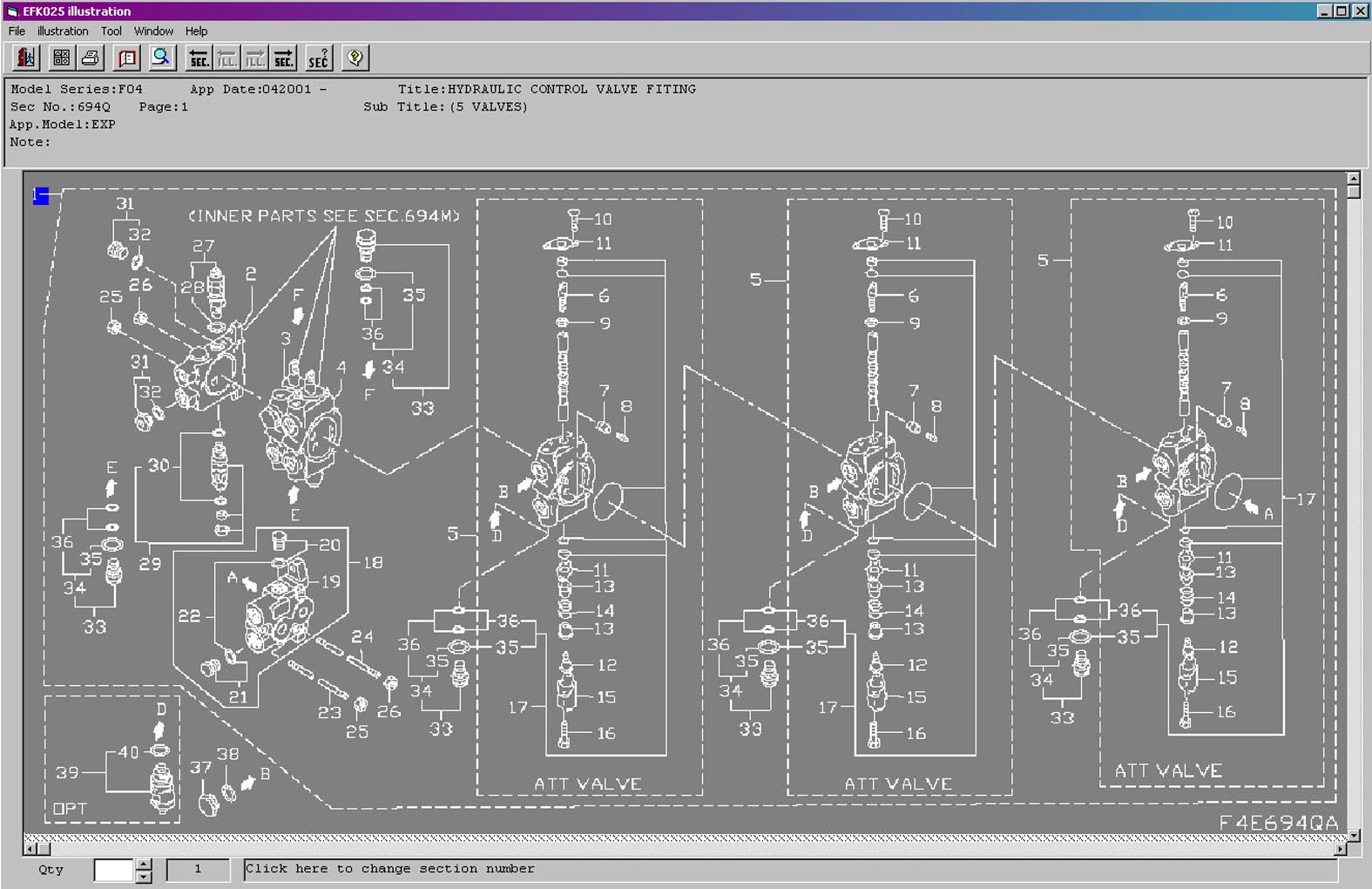Open the grid calculator toolbar icon
The height and width of the screenshot is (889, 1372).
click(61, 58)
